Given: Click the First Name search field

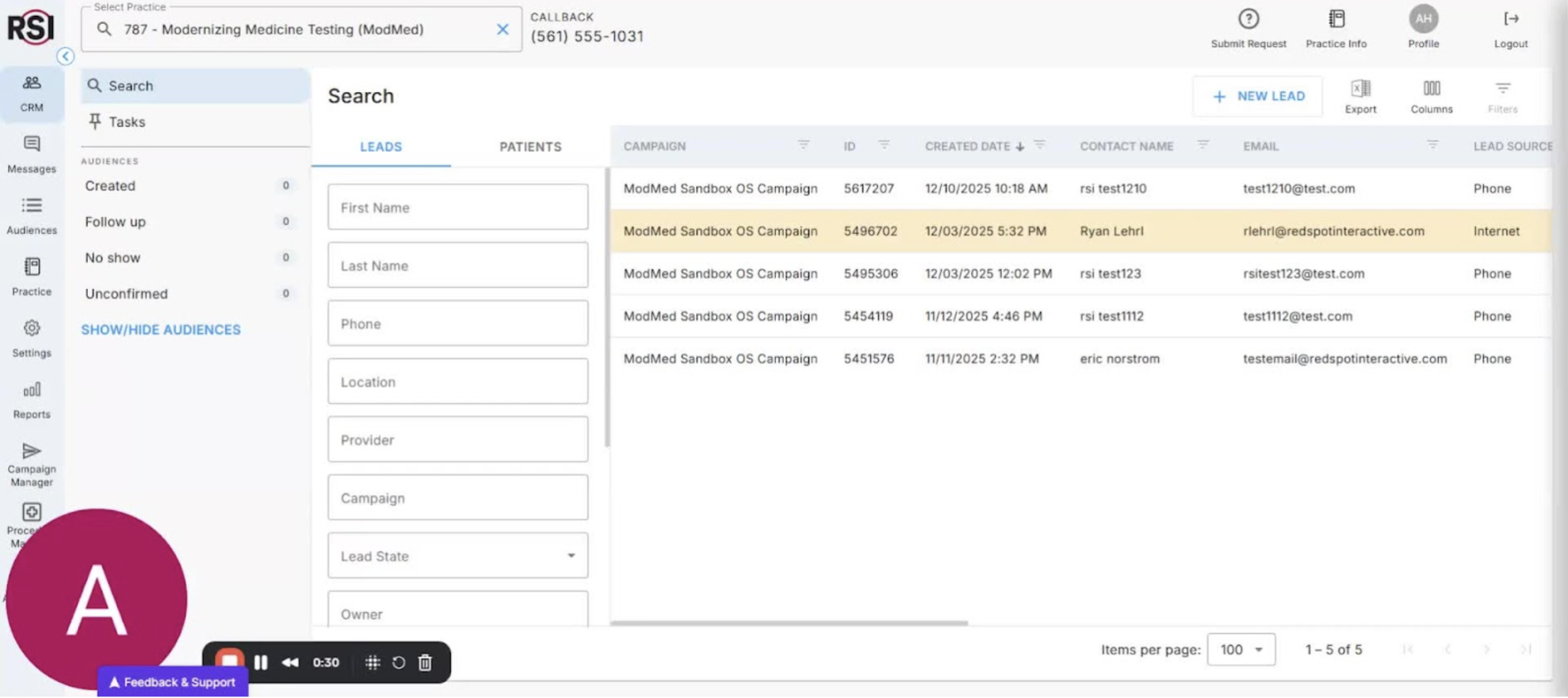Looking at the screenshot, I should (457, 208).
